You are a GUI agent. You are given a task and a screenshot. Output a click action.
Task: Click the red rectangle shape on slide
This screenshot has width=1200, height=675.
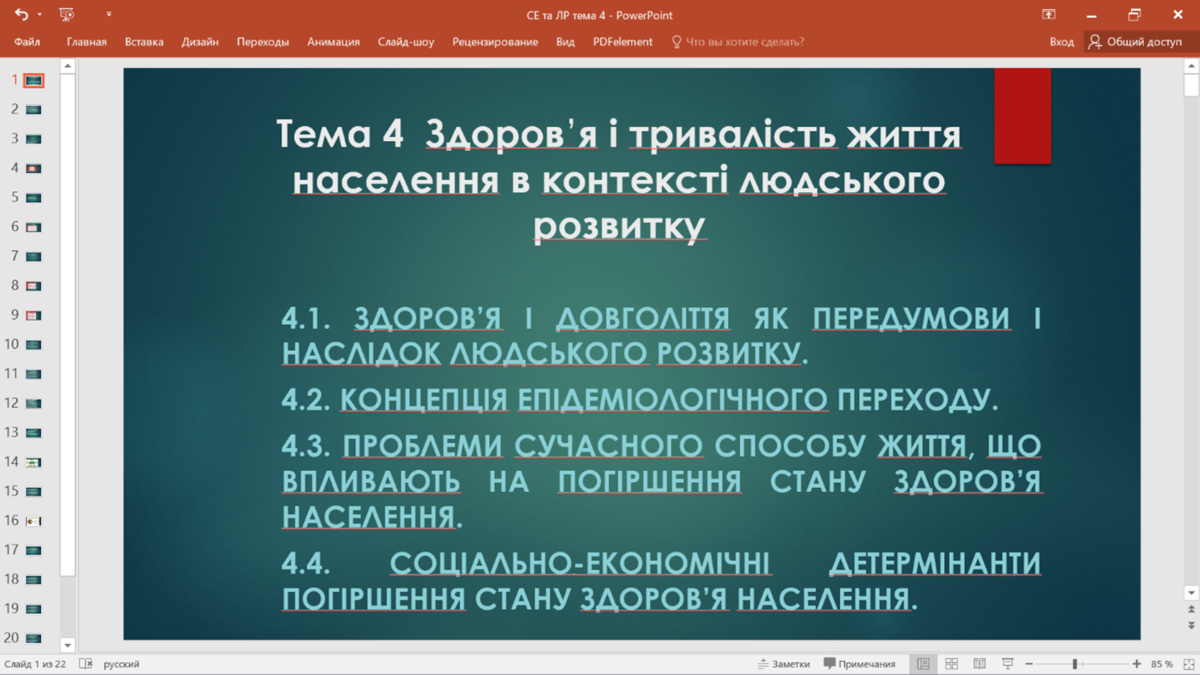[x=1022, y=116]
